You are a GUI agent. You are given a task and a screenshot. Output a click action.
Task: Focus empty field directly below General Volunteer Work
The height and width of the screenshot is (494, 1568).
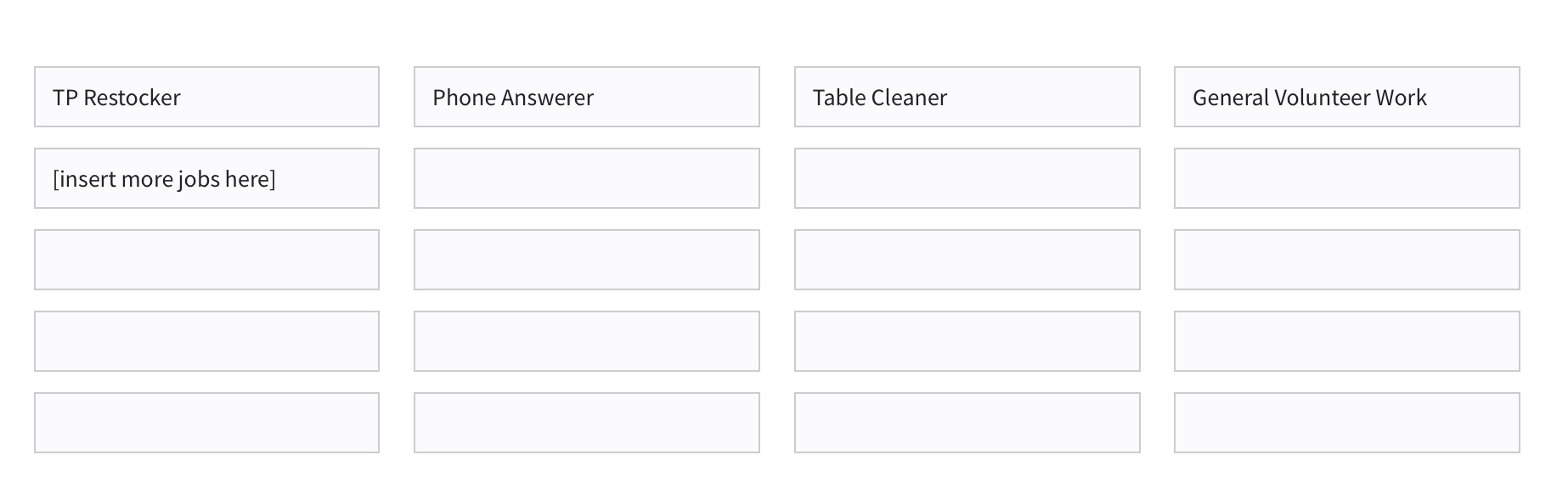1346,178
